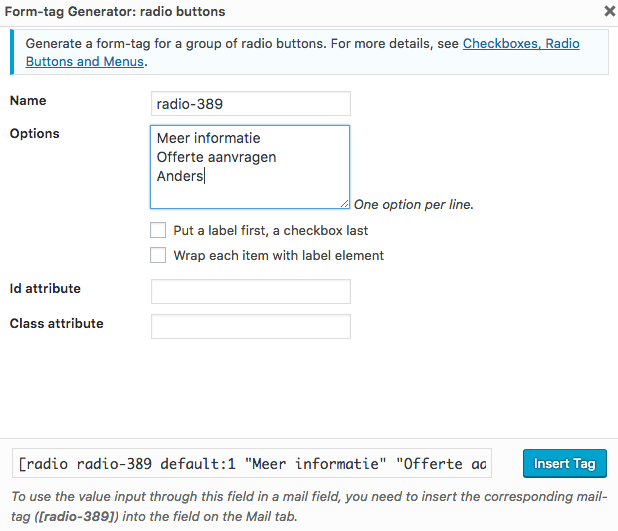This screenshot has width=618, height=531.
Task: Place cursor on 'Meer informatie' option line
Action: pyautogui.click(x=208, y=138)
